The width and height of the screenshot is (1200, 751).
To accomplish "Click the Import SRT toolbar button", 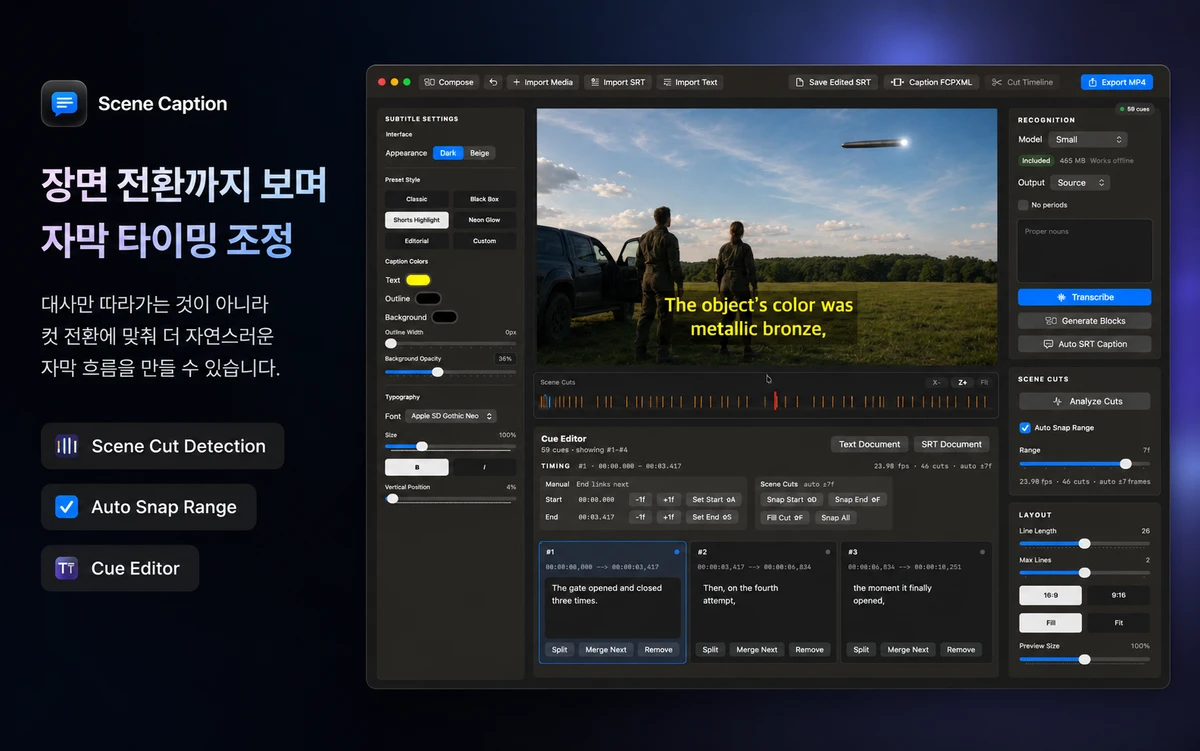I will (x=617, y=82).
